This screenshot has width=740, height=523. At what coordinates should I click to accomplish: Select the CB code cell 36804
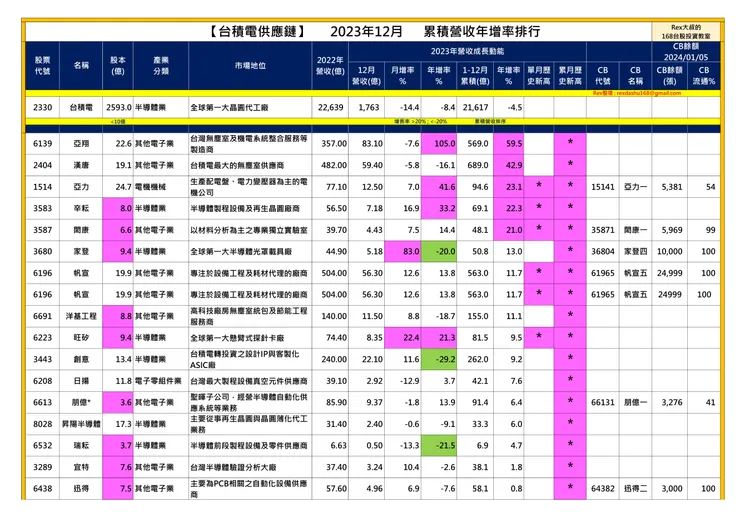603,252
